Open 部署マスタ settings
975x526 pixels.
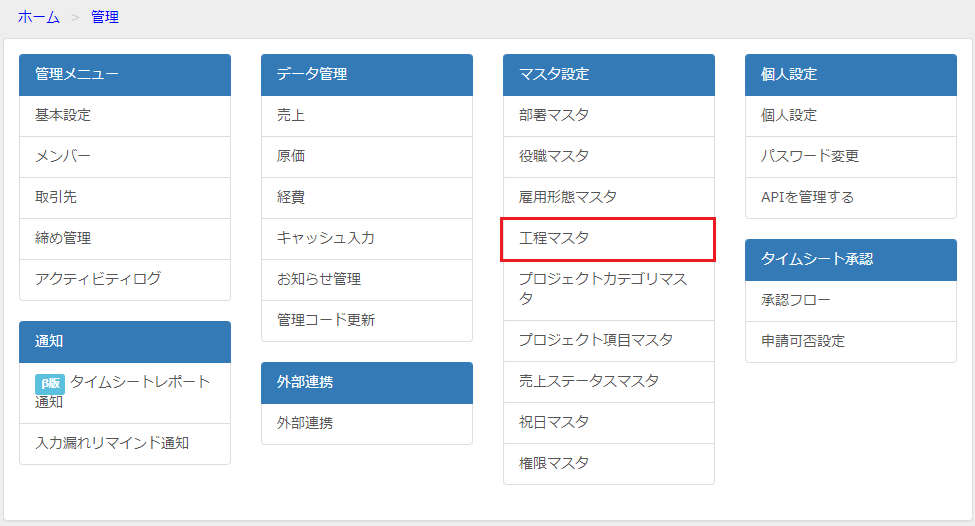[x=609, y=116]
